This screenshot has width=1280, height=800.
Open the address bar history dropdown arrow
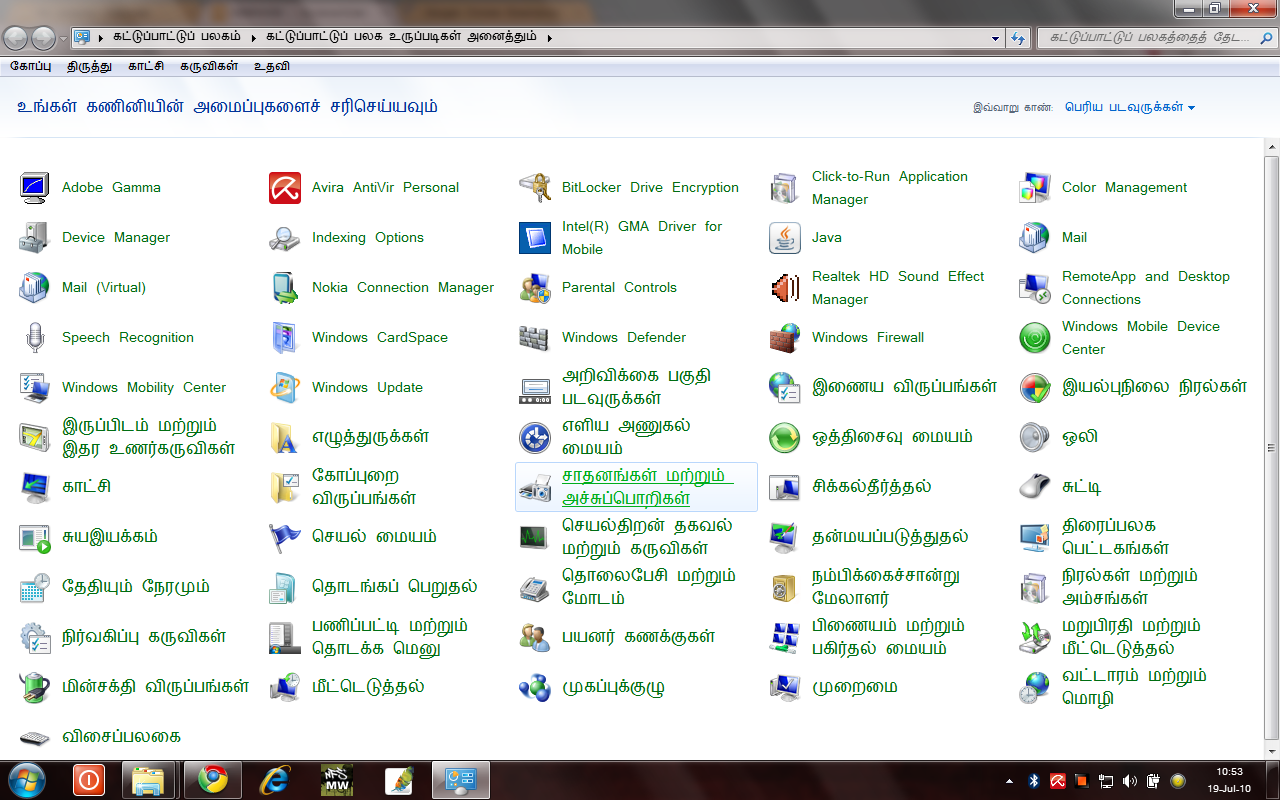995,38
